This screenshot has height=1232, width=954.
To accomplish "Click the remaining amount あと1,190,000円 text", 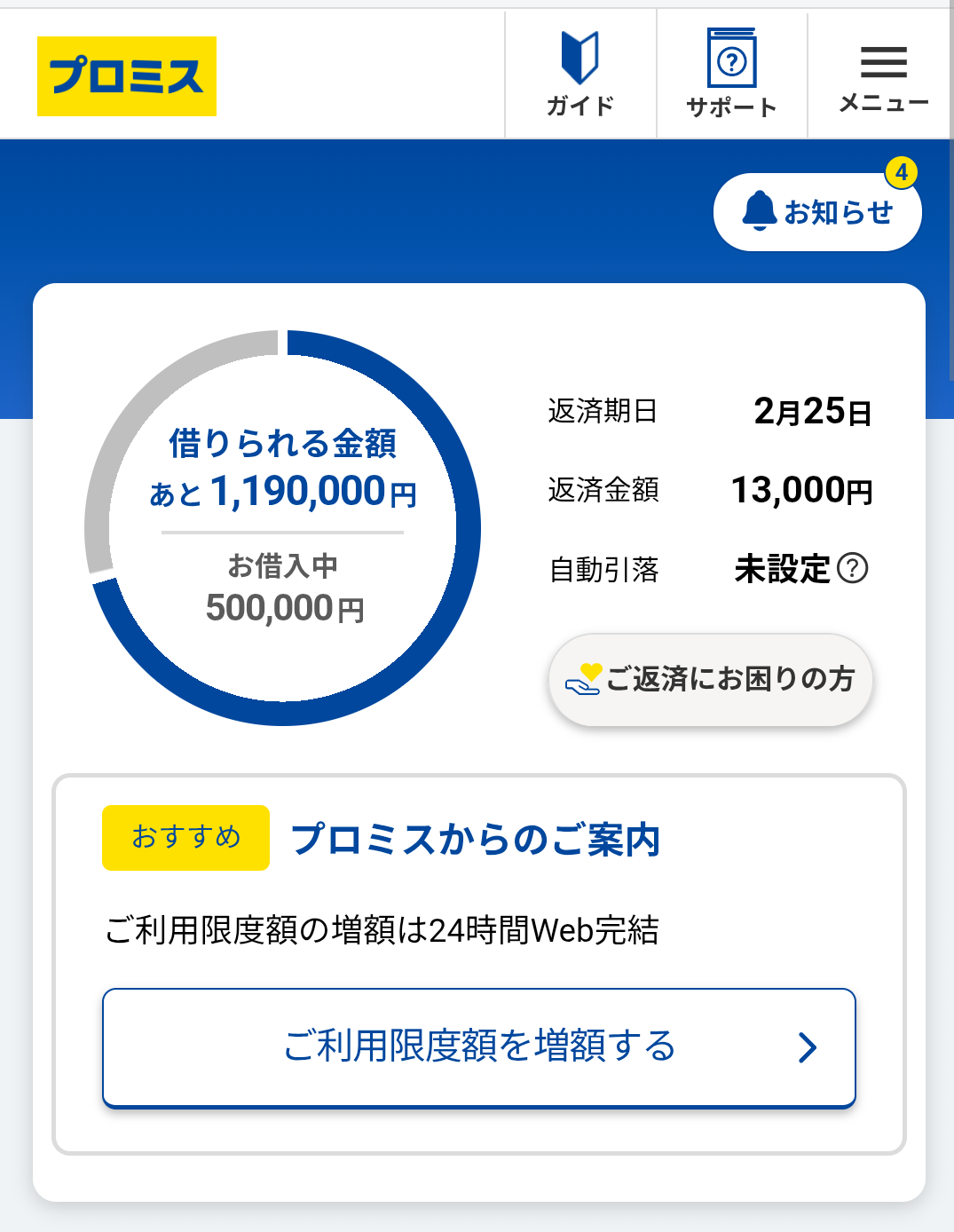I will 284,492.
